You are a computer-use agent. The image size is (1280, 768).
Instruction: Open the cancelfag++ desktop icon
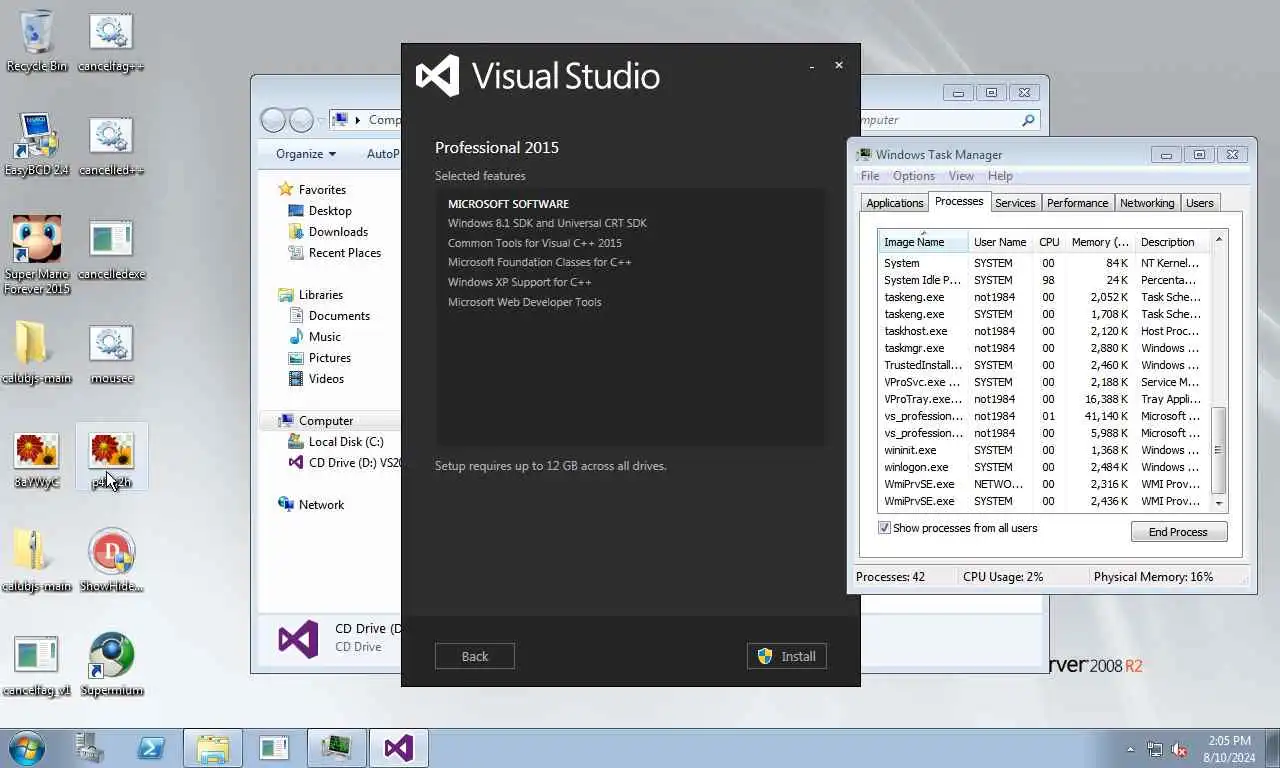click(111, 42)
